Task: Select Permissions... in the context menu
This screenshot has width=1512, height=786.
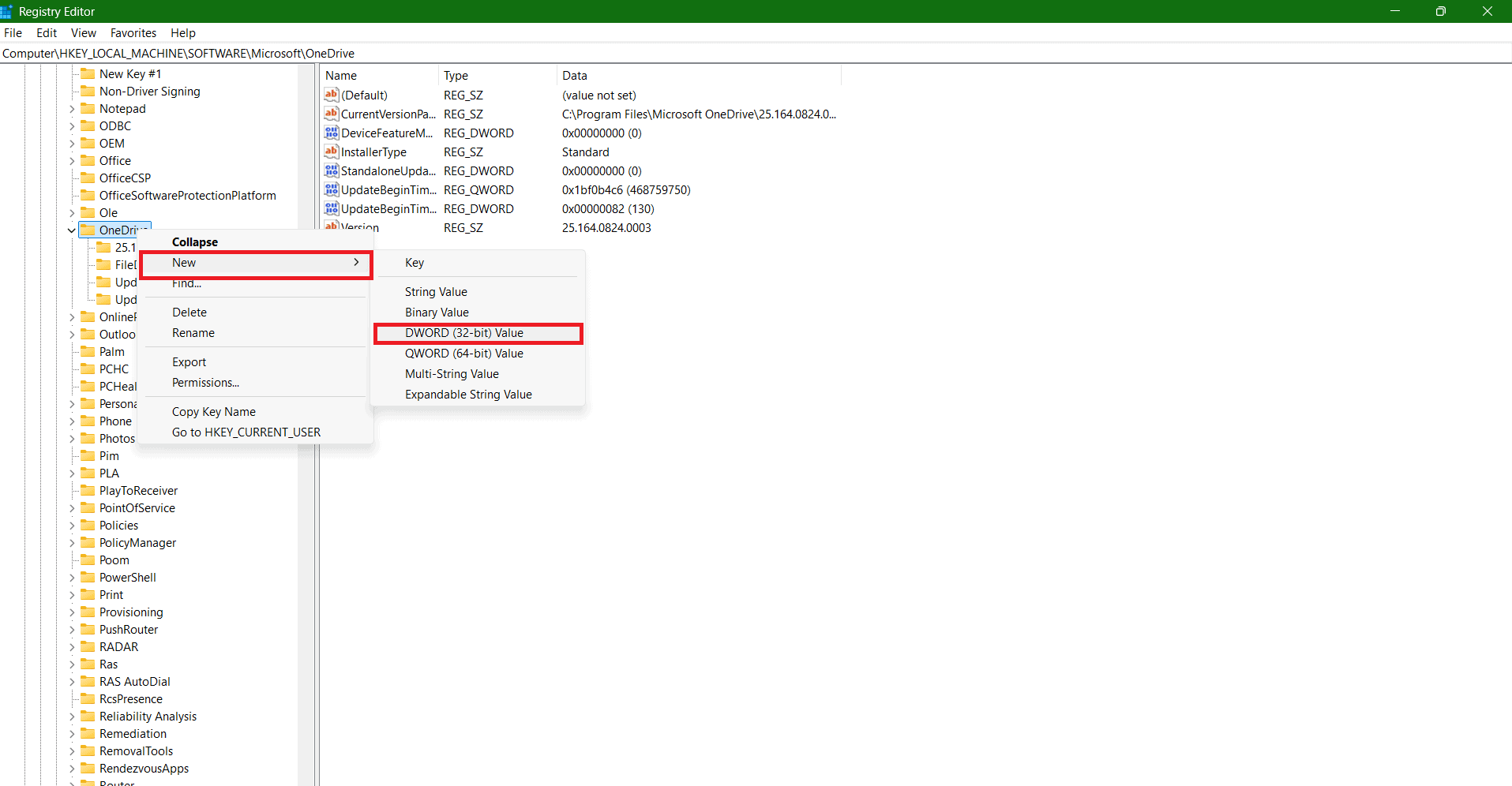Action: [205, 383]
